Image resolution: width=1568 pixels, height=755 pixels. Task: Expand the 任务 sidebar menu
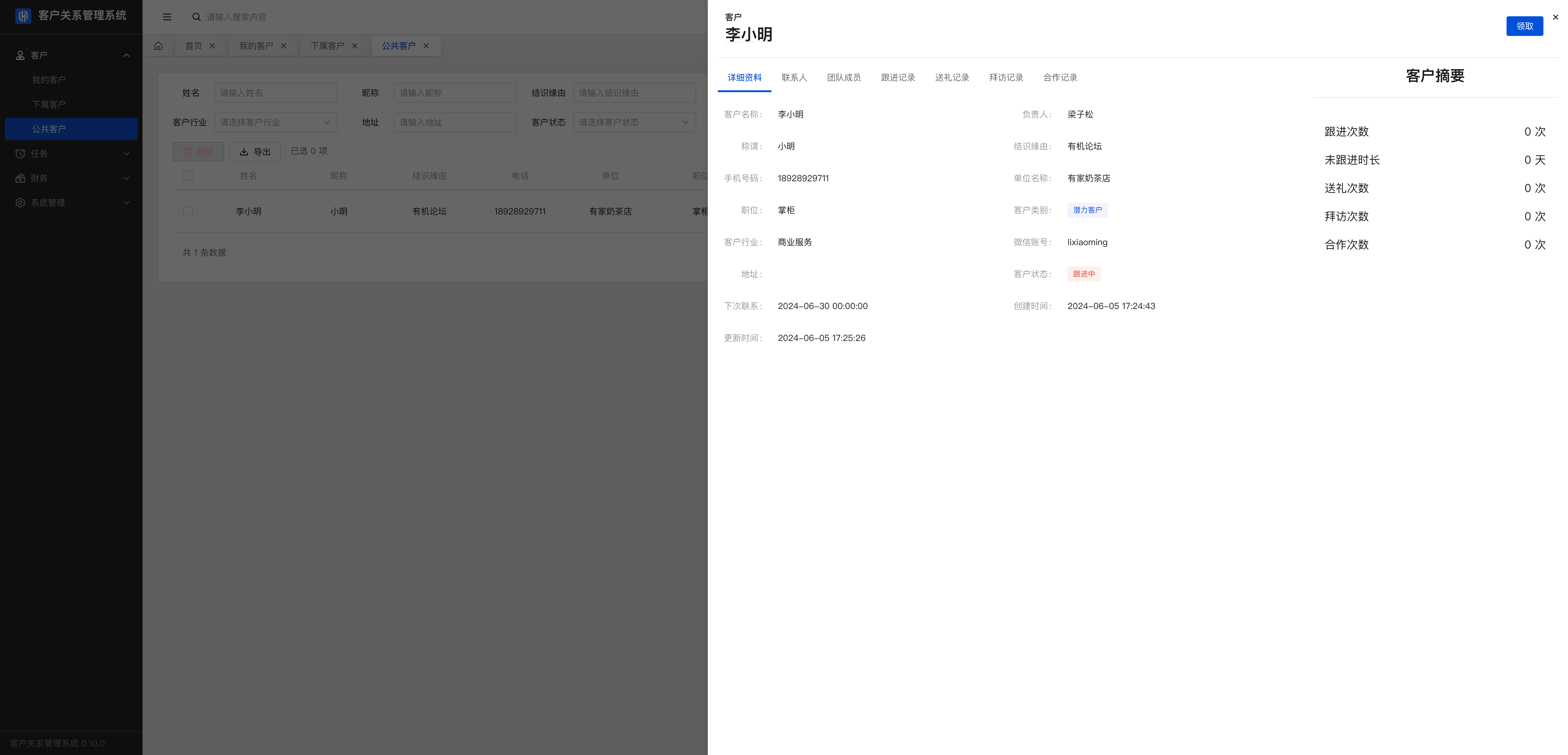[x=127, y=154]
